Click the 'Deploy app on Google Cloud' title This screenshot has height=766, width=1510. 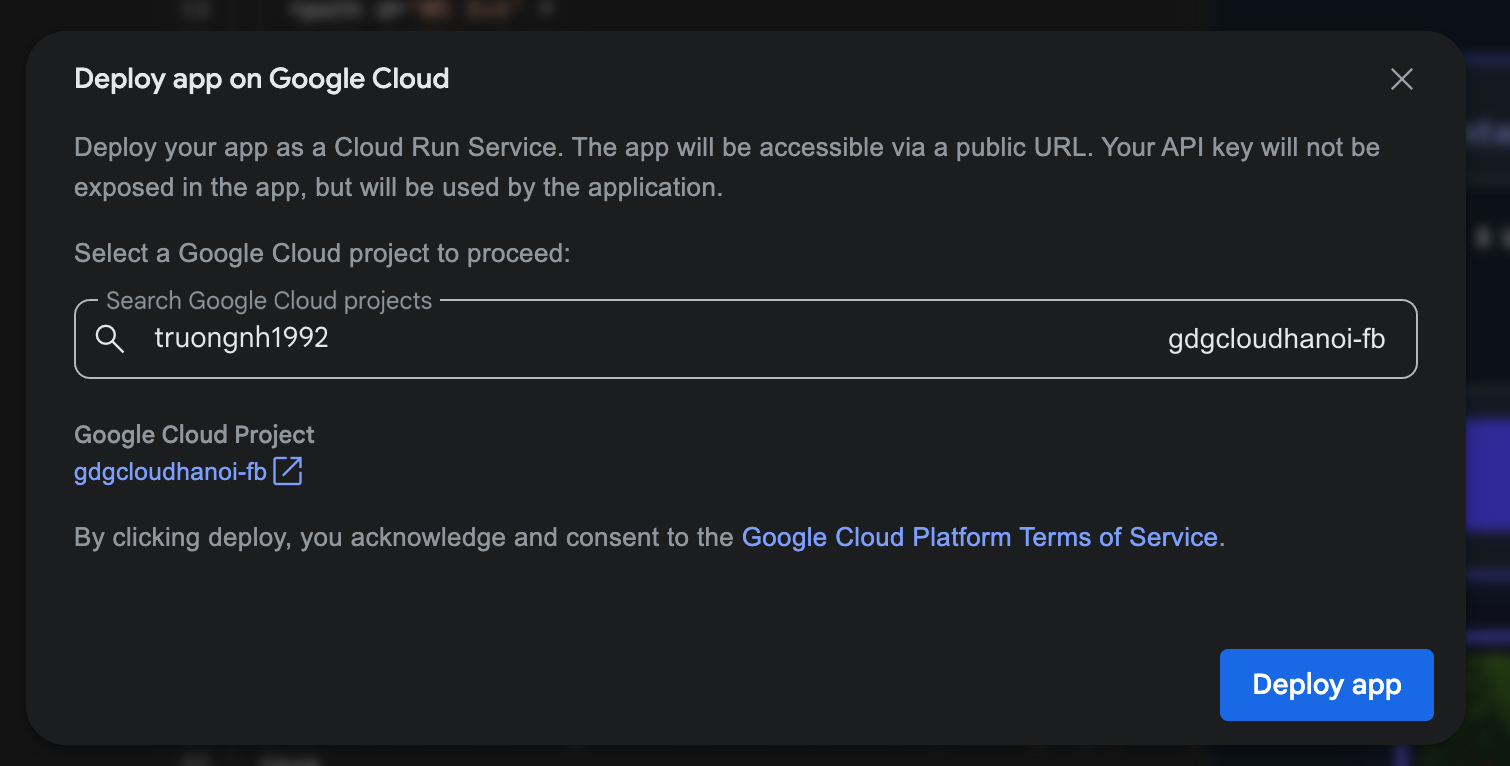(x=261, y=79)
